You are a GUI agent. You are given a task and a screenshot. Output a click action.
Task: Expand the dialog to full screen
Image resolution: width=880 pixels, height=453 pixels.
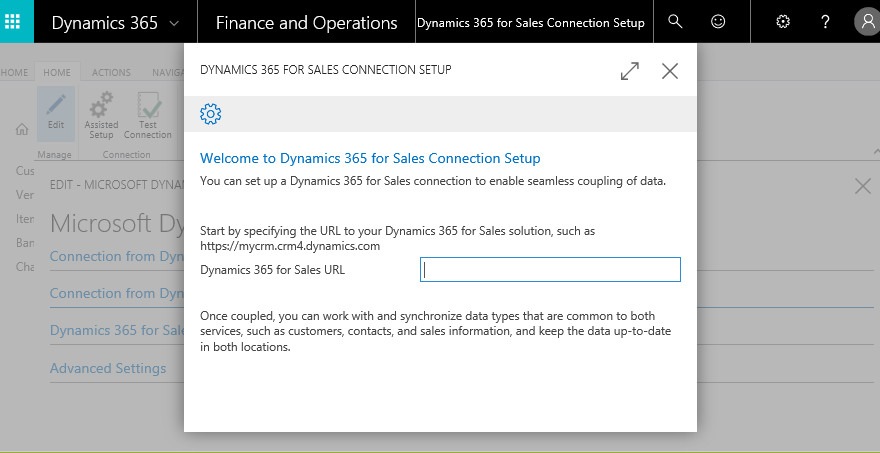630,71
